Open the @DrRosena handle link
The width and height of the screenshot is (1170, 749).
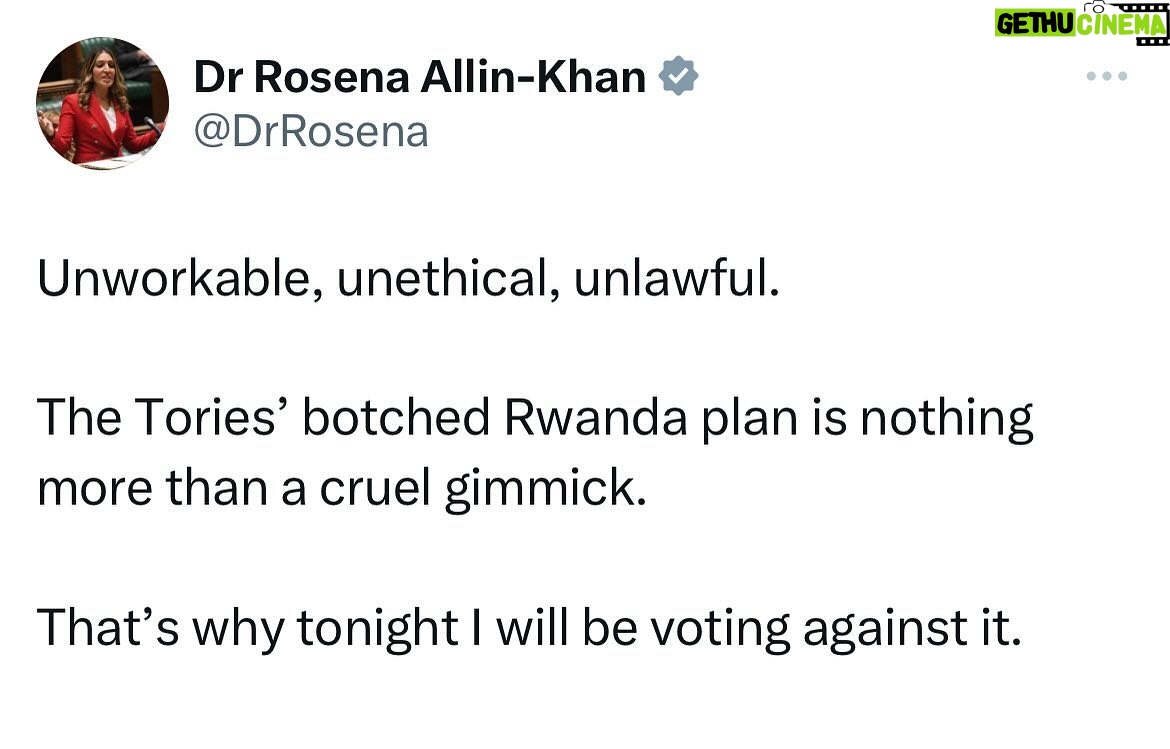311,132
